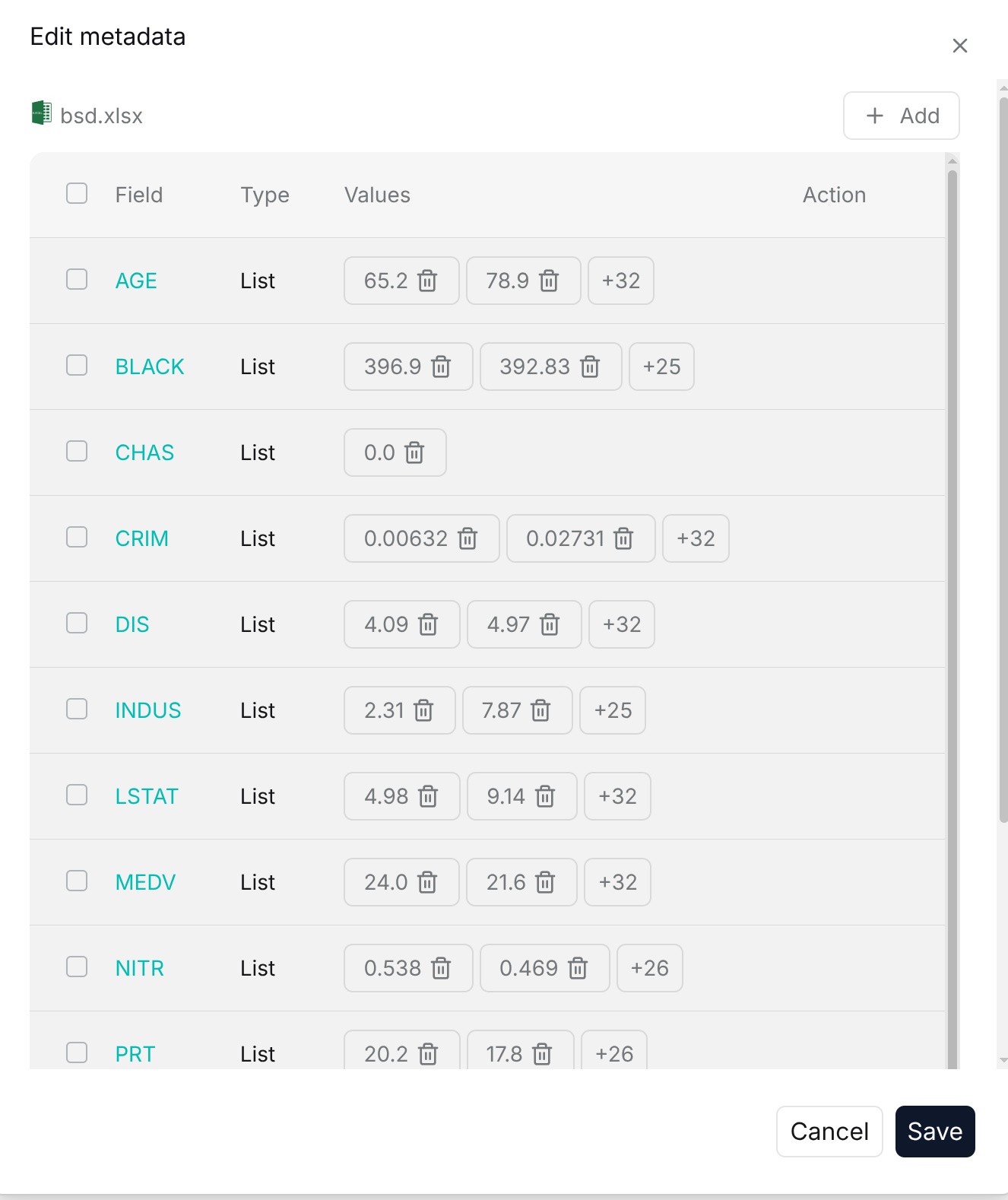Delete the 0.538 value from NITR

pos(441,968)
